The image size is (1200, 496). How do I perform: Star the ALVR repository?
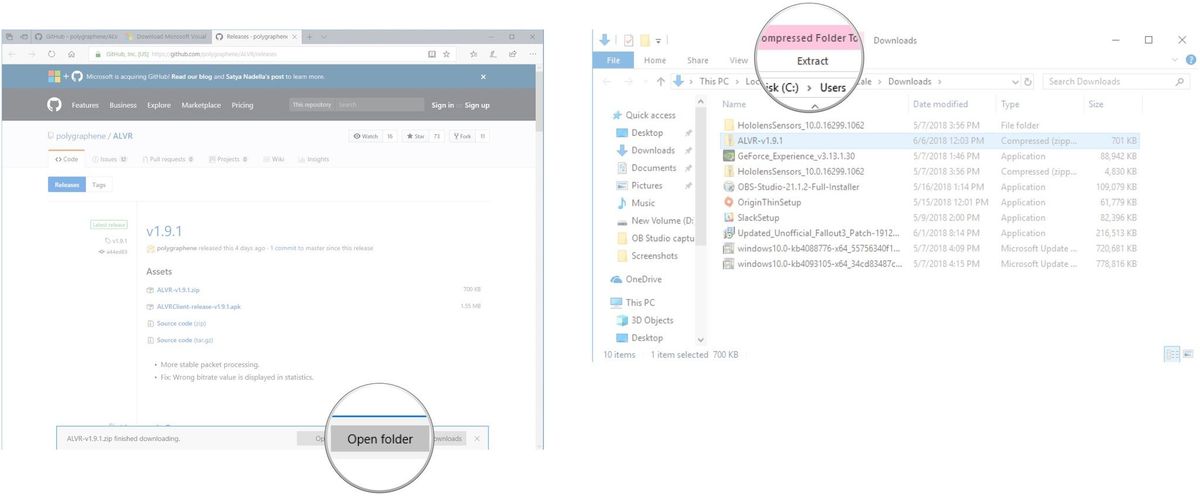click(414, 136)
